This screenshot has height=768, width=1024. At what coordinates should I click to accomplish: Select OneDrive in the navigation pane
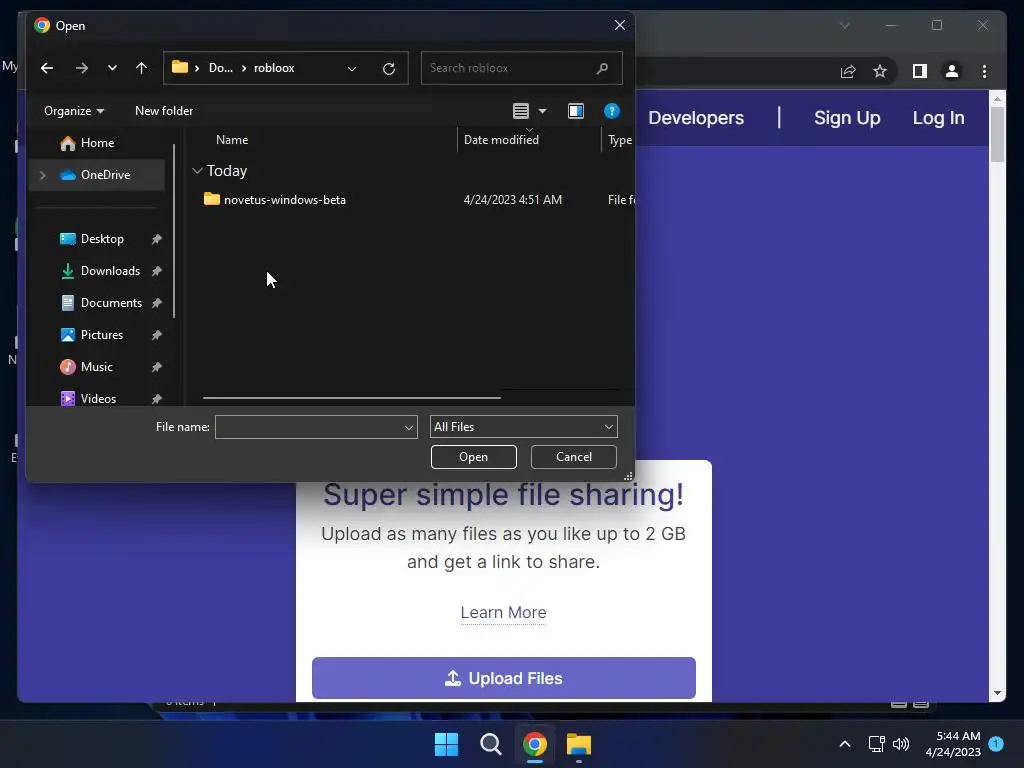point(97,175)
